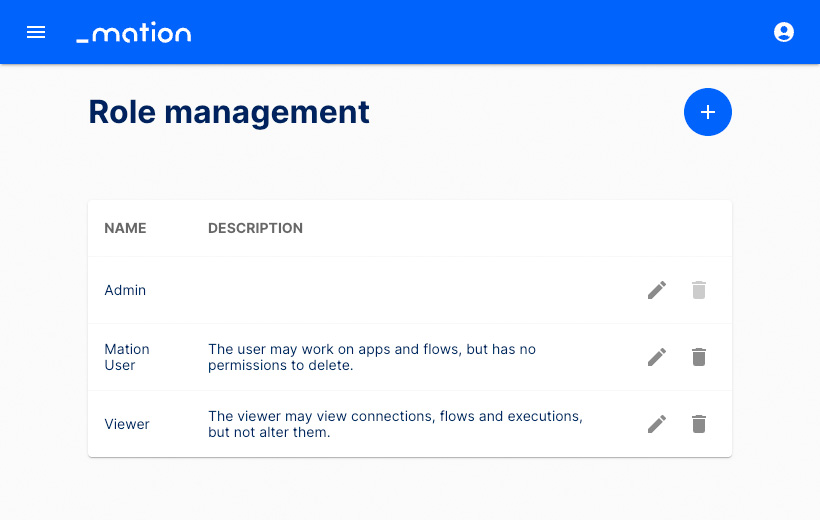The image size is (820, 520).
Task: Edit the Viewer role
Action: pos(657,424)
